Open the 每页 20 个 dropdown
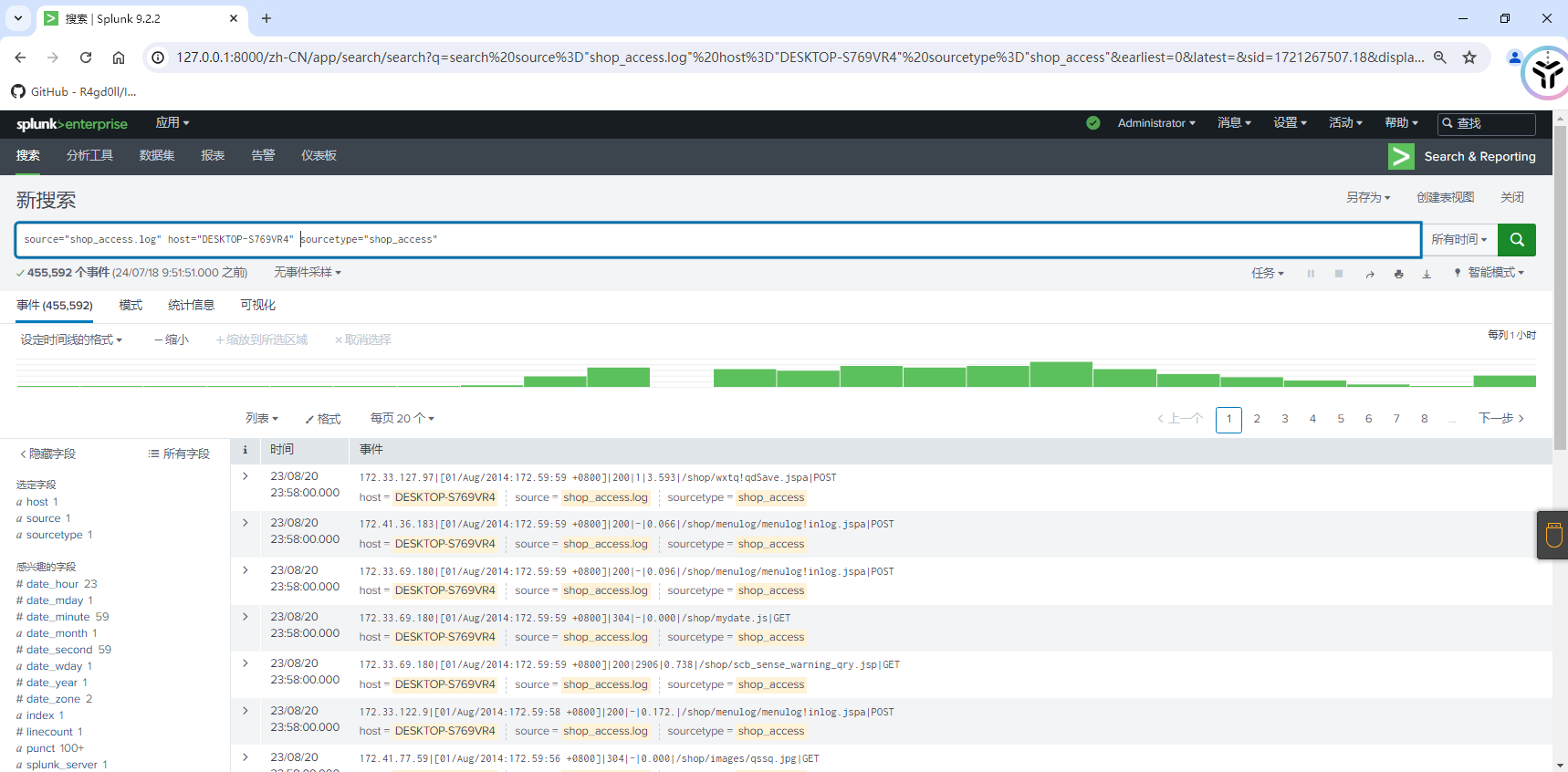 pyautogui.click(x=402, y=418)
